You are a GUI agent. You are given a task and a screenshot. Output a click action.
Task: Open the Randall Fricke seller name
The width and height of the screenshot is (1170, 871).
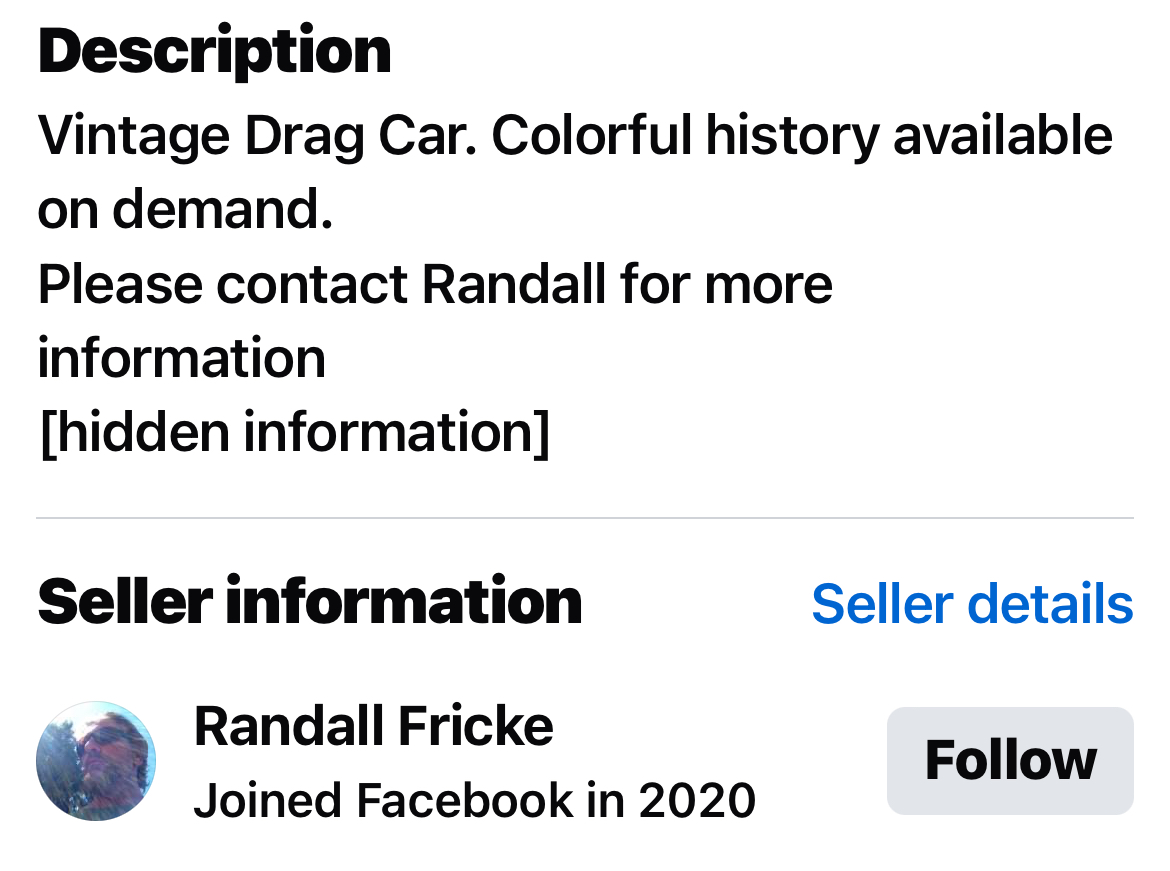(373, 725)
